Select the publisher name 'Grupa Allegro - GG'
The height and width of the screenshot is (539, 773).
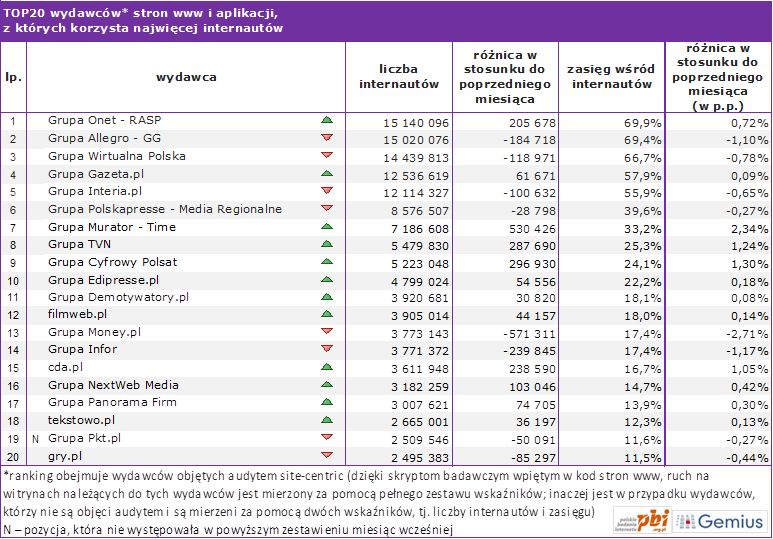[105, 138]
